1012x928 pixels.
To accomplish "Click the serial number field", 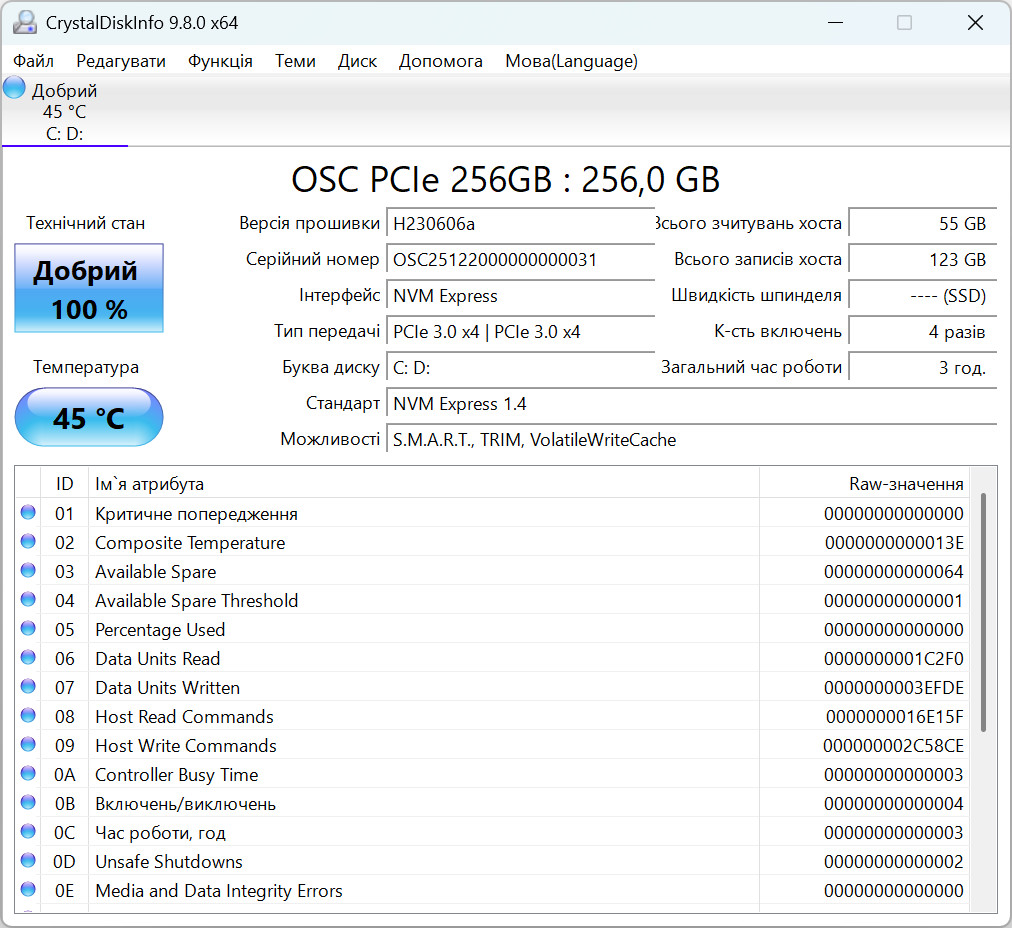I will coord(520,260).
